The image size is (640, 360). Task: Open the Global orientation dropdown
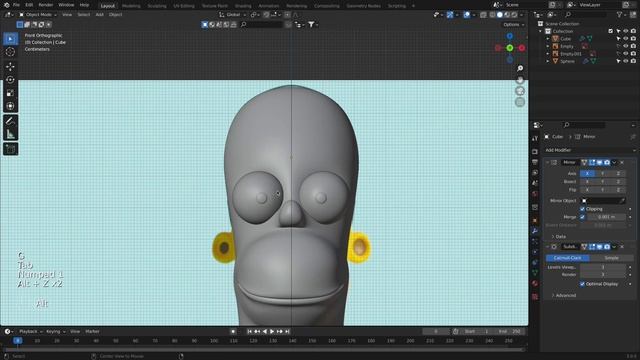point(233,15)
